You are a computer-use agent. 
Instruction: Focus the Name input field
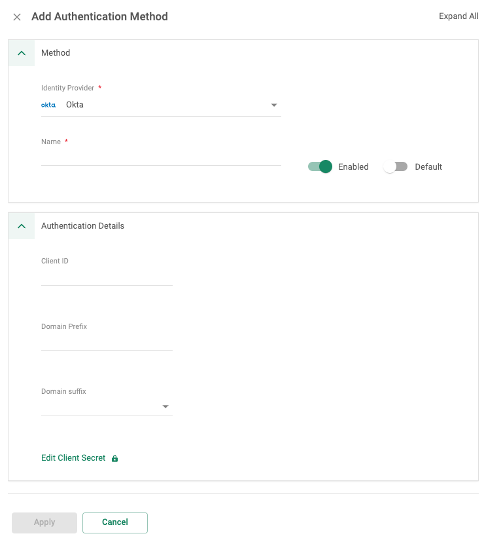pyautogui.click(x=161, y=158)
